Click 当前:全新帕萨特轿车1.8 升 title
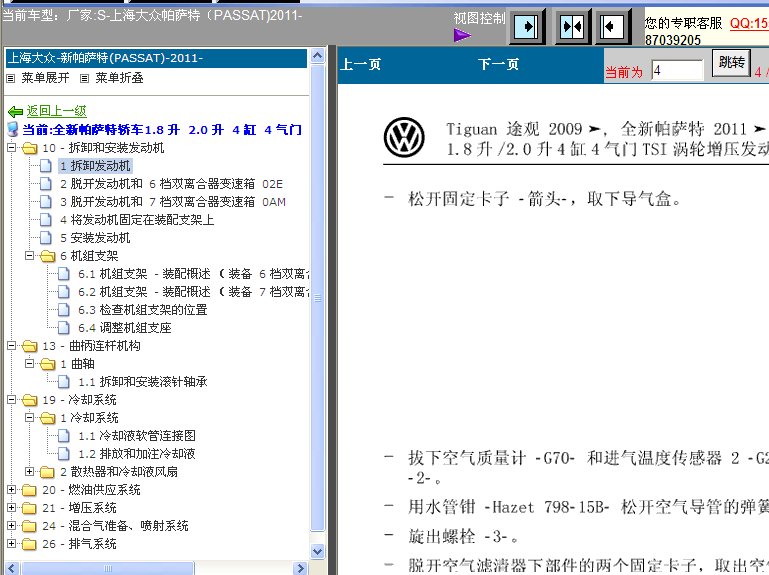 point(161,130)
